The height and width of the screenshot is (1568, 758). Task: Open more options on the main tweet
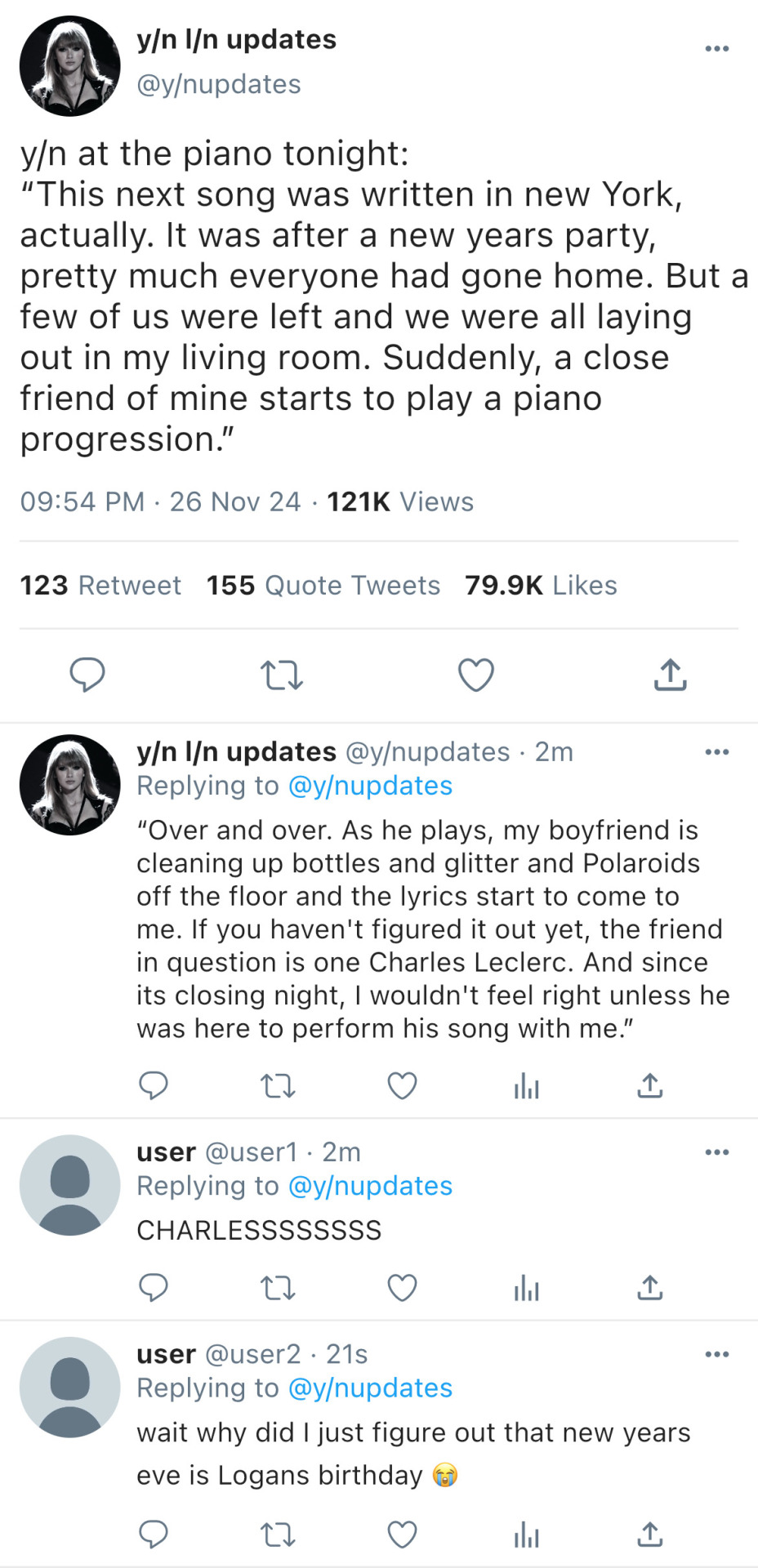pyautogui.click(x=716, y=49)
